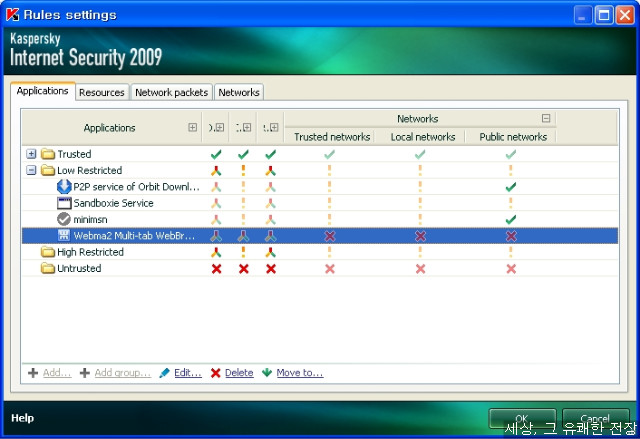Viewport: 640px width, 439px height.
Task: Expand the second narrow rights column header
Action: pos(247,127)
